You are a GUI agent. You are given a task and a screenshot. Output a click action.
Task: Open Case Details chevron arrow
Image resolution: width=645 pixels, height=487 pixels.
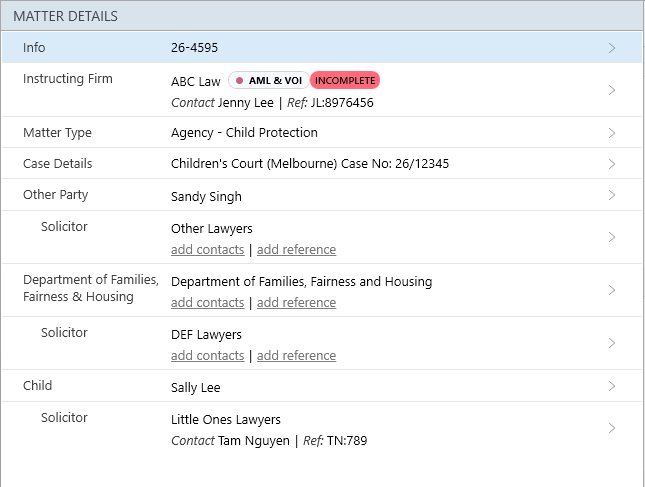tap(612, 164)
